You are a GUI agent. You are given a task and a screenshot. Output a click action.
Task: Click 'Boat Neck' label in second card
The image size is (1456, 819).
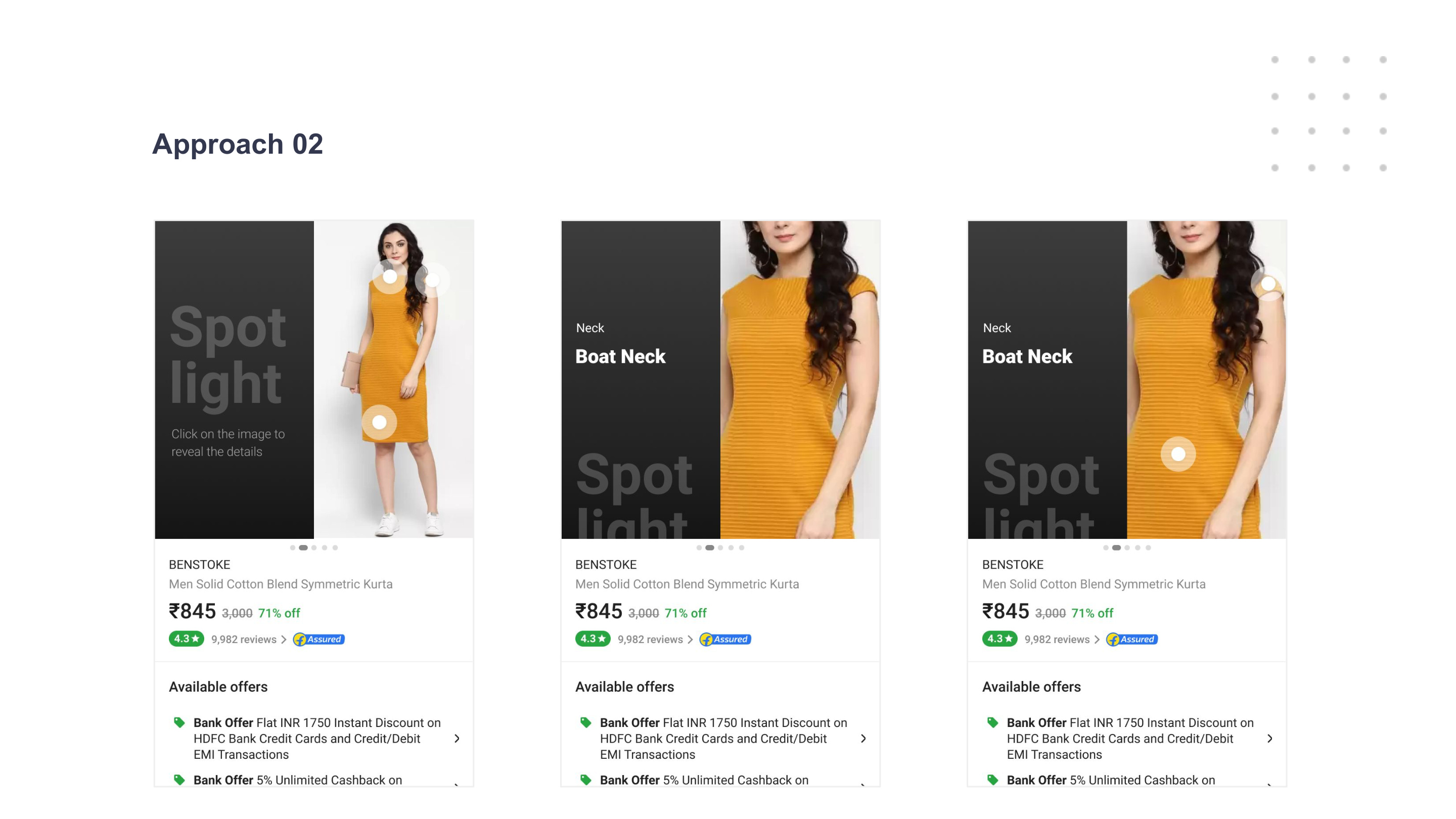point(620,356)
